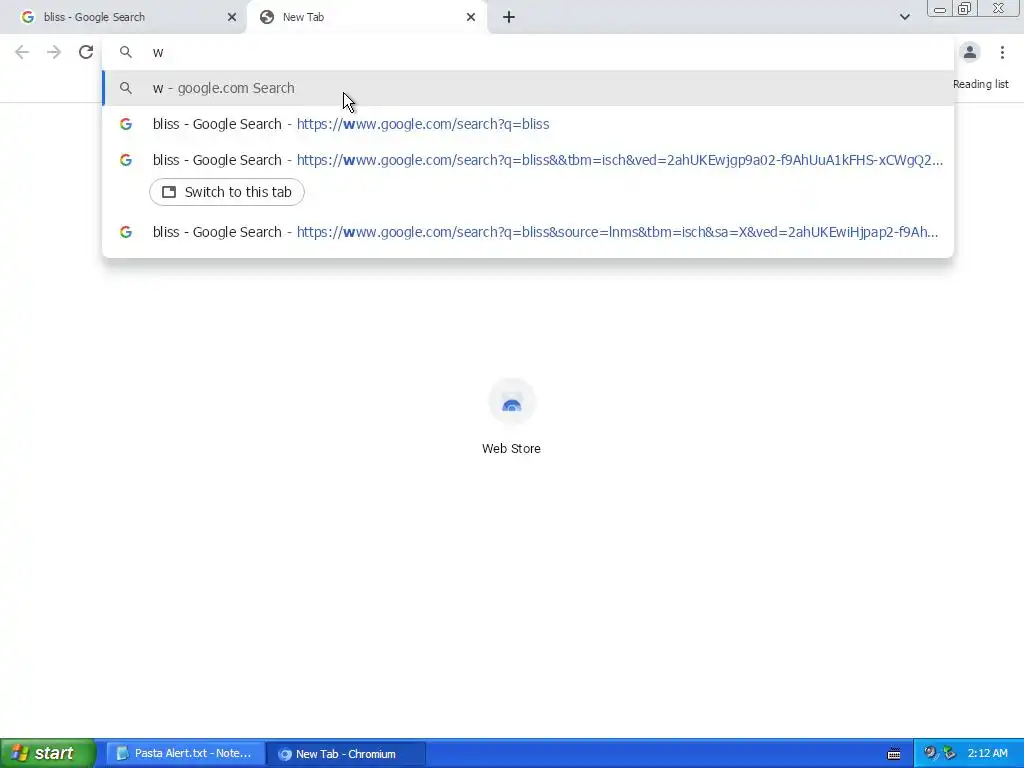This screenshot has width=1024, height=768.
Task: Select New Tab - Chromium taskbar item
Action: coord(346,754)
